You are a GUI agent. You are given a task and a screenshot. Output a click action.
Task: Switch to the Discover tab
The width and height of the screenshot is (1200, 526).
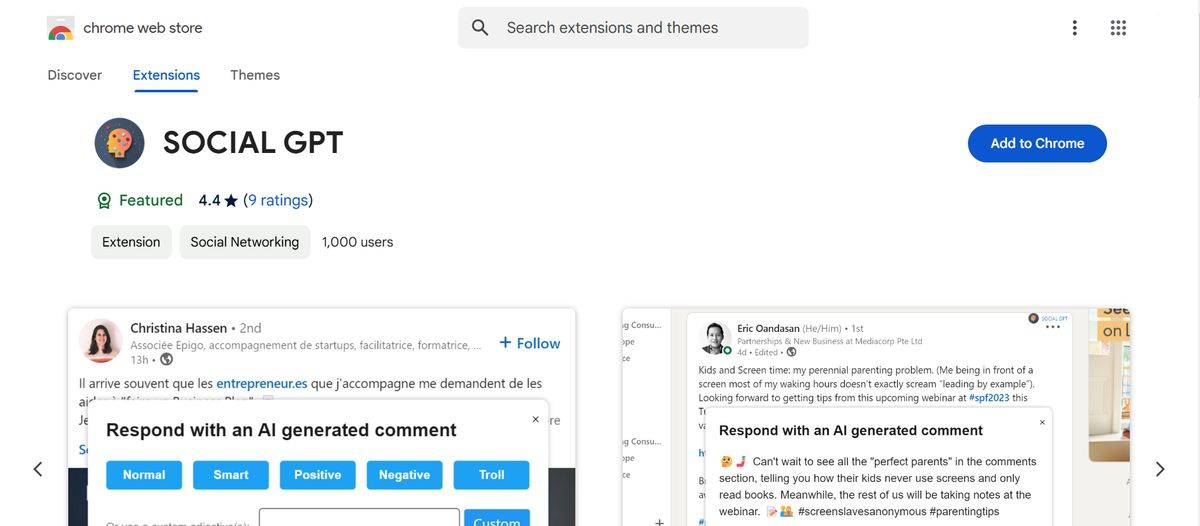(75, 75)
